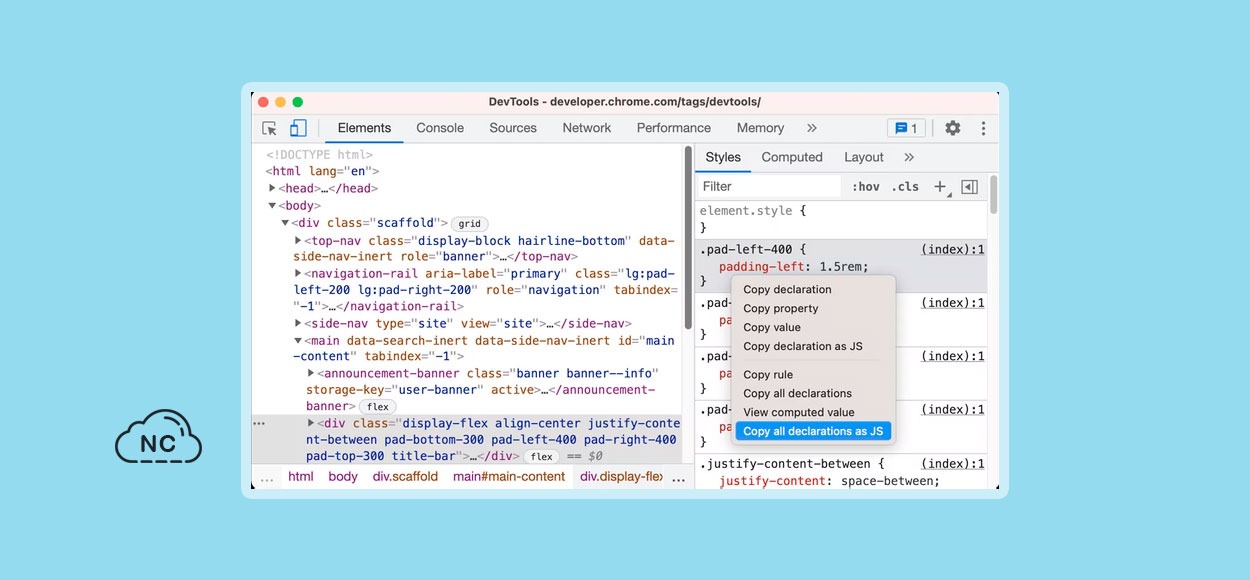Select the Computed sidebar tab
Viewport: 1250px width, 580px height.
tap(792, 157)
